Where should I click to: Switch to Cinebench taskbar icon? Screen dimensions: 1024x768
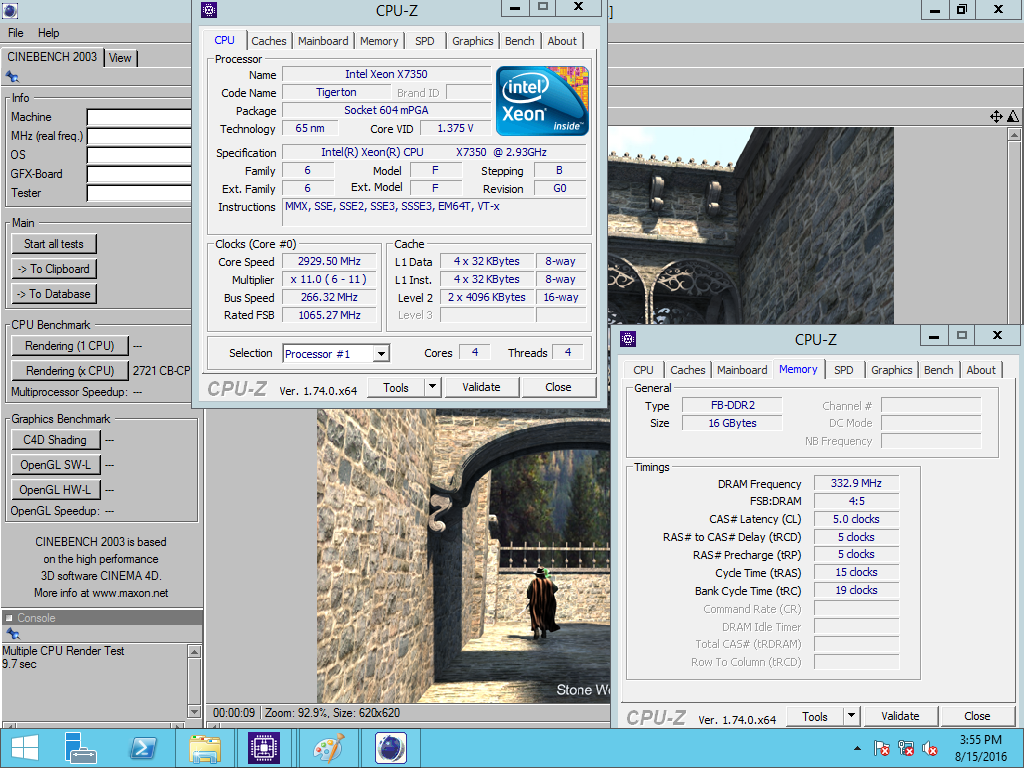[391, 748]
